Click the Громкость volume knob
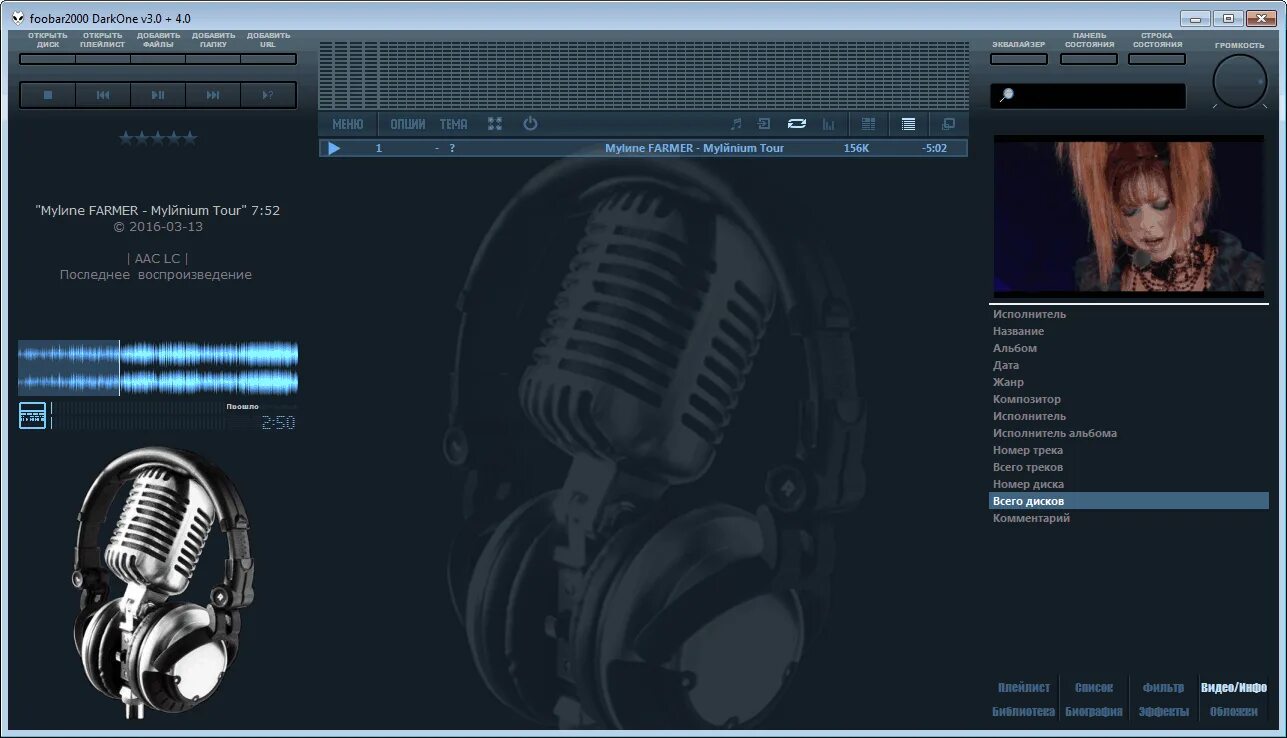Screen dimensions: 1287x738 pyautogui.click(x=1240, y=82)
